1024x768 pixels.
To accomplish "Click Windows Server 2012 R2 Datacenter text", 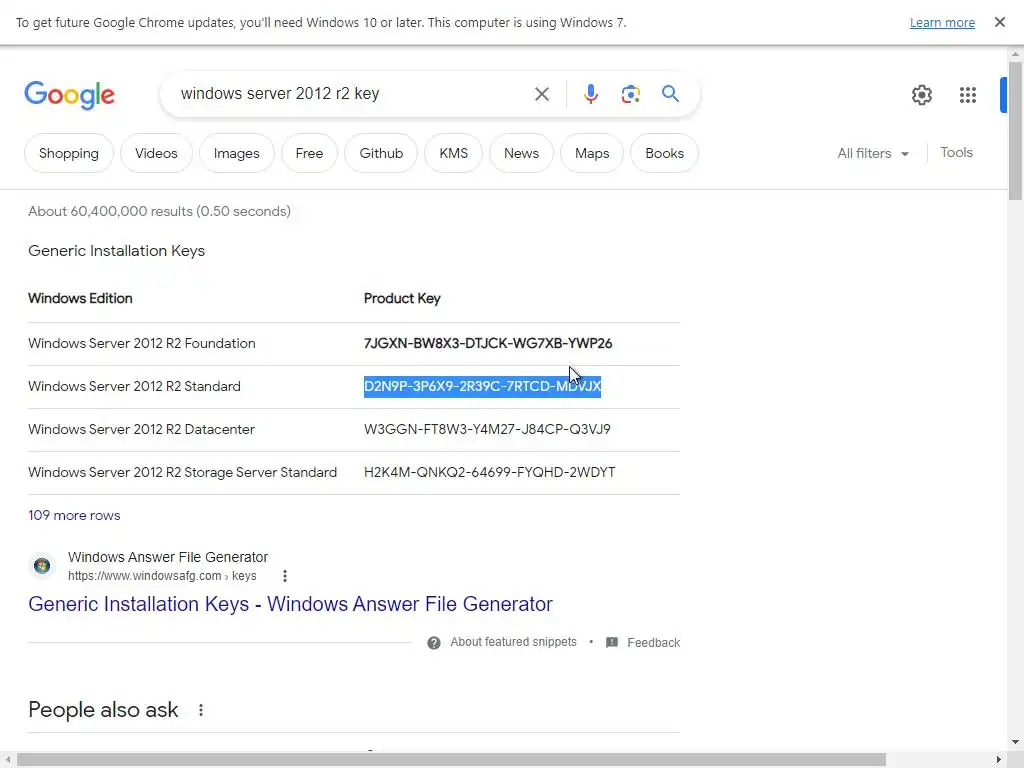I will coord(141,429).
